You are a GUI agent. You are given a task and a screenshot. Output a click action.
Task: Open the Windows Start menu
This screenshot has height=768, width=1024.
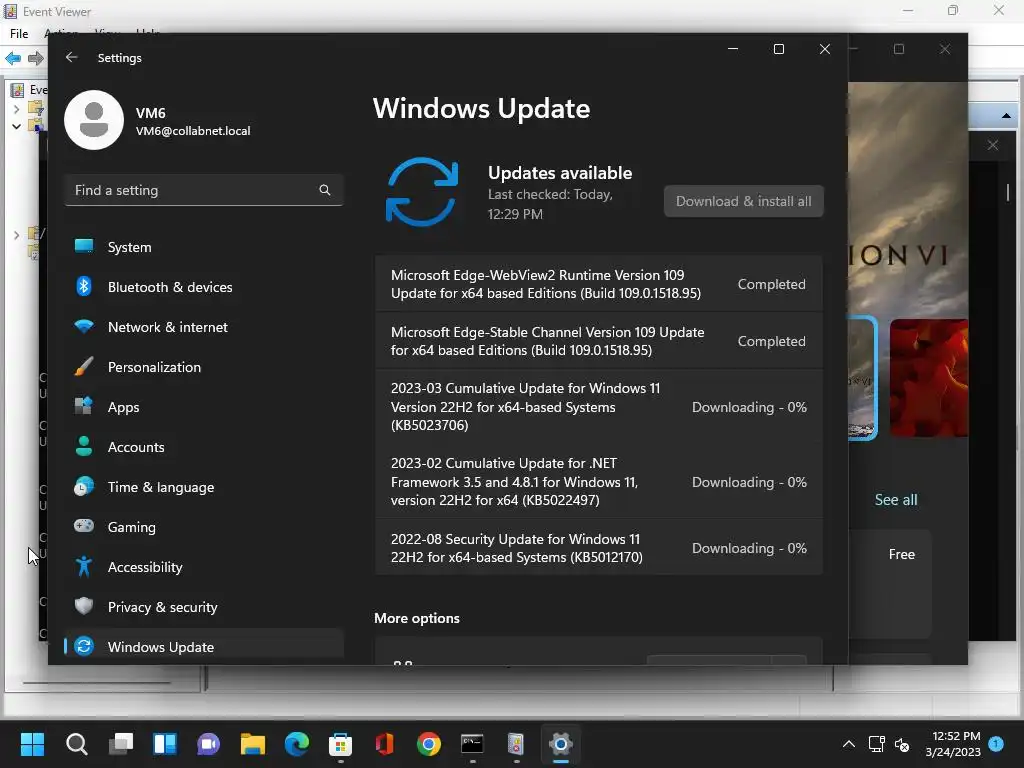click(x=32, y=744)
